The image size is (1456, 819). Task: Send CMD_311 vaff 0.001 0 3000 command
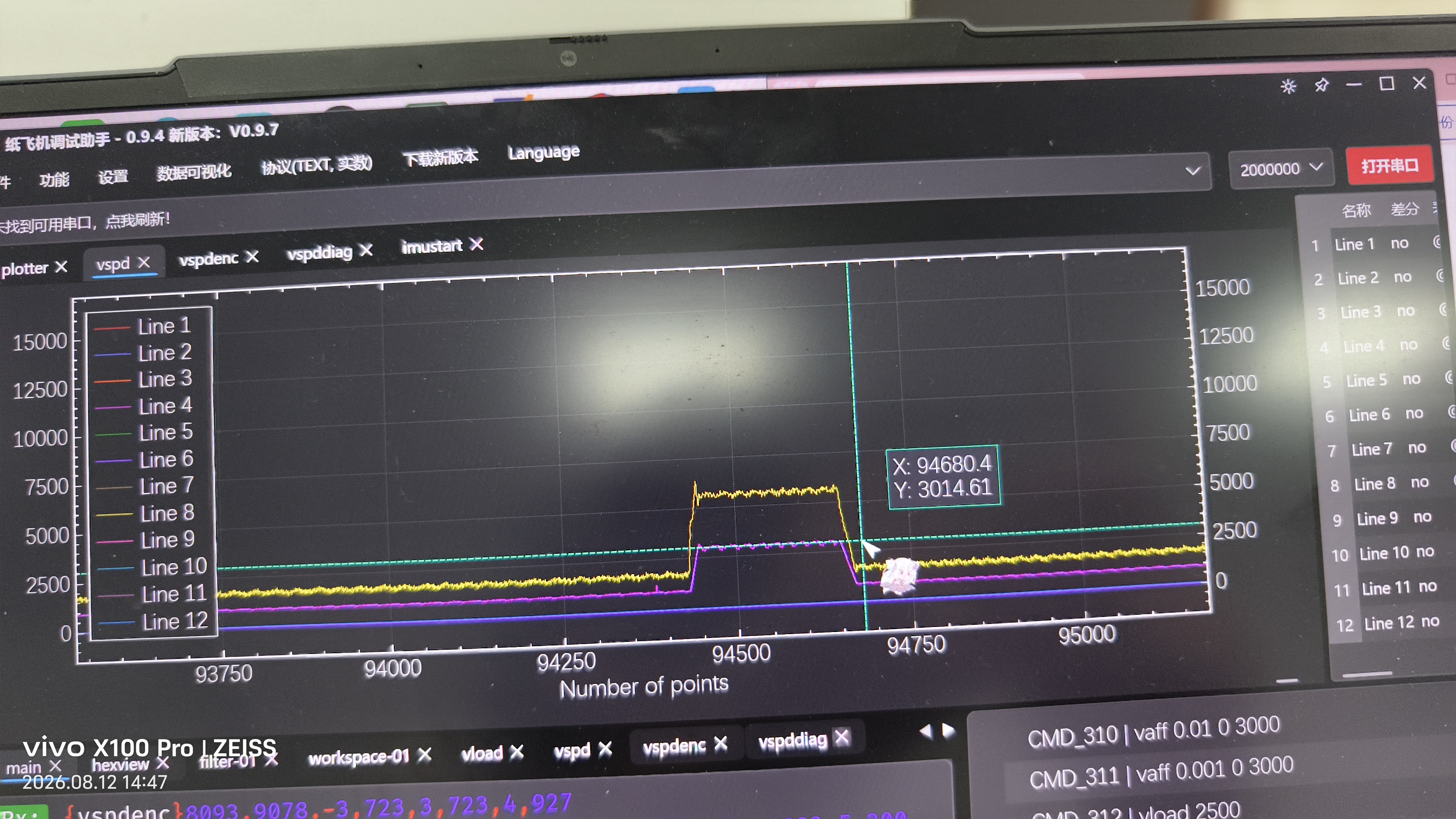click(x=1162, y=773)
